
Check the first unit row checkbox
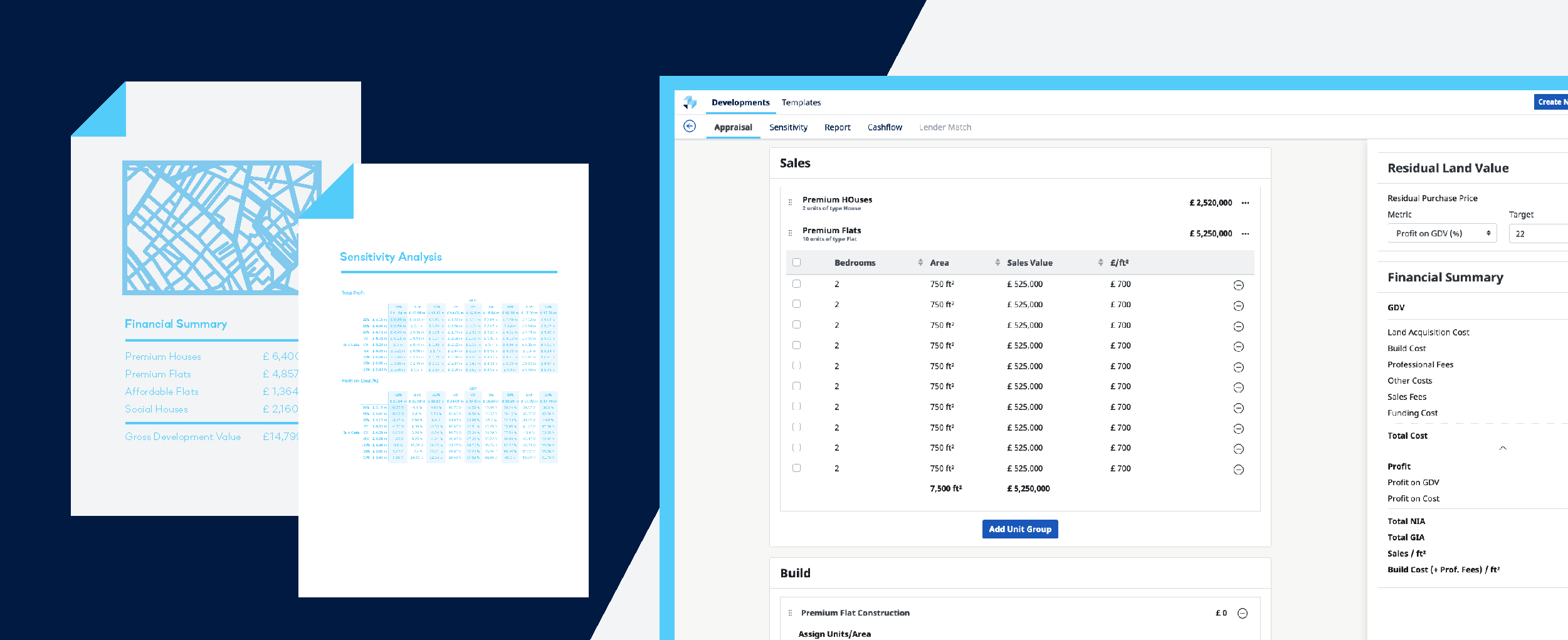[796, 284]
